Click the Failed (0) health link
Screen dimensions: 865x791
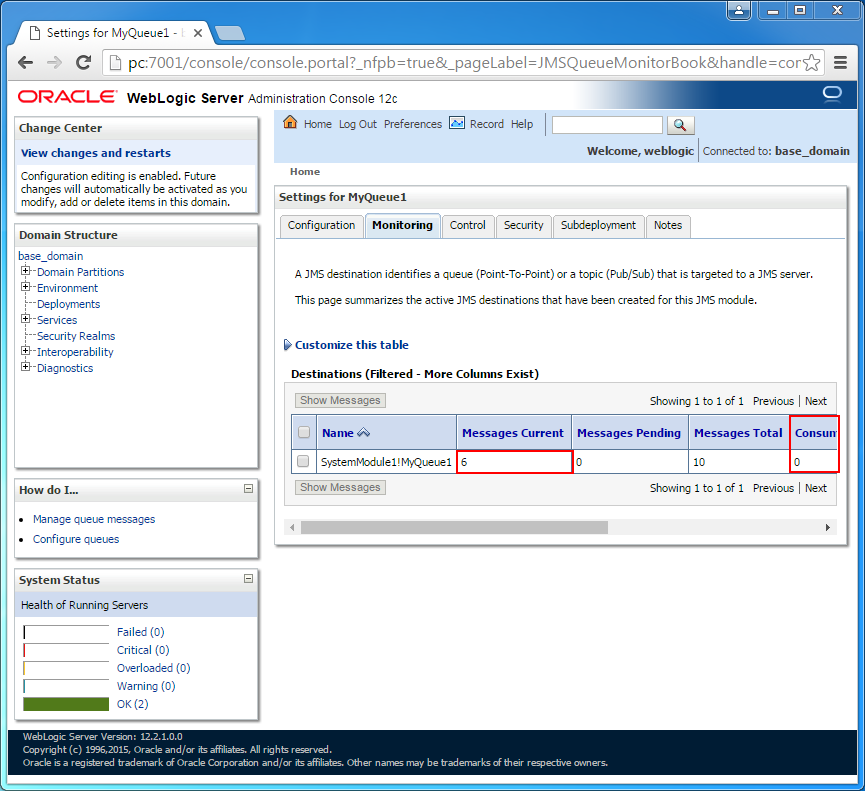pos(141,632)
